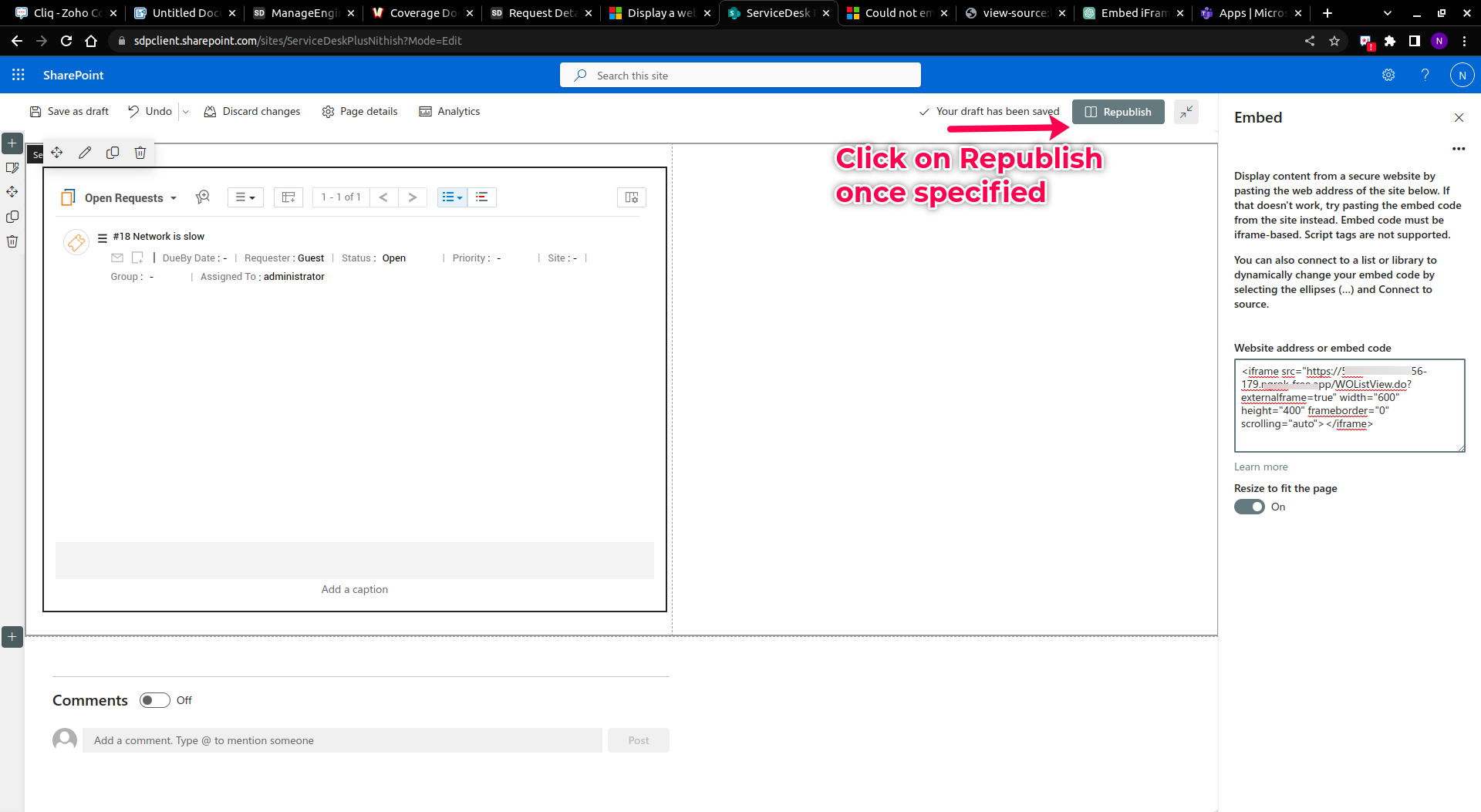Add a new section below the web part
Screen dimensions: 1481x812
click(12, 637)
